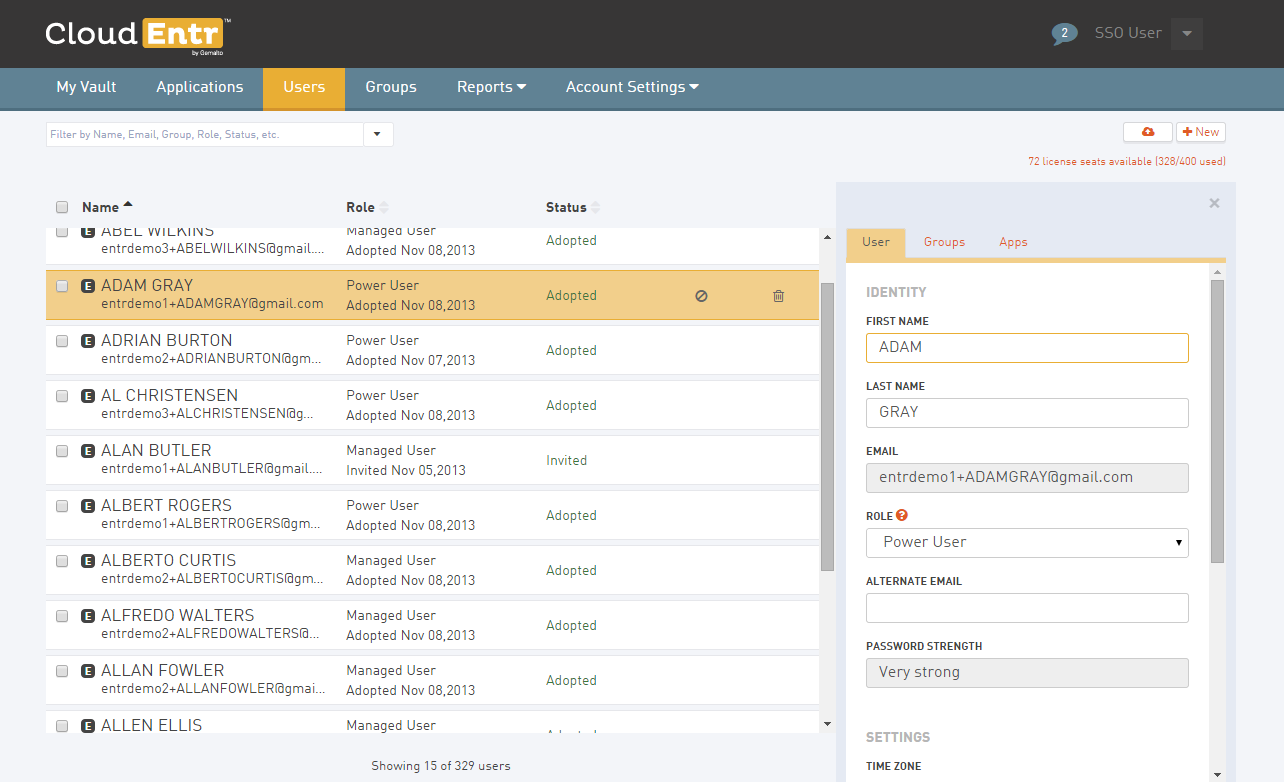This screenshot has height=782, width=1284.
Task: Click the Alternate Email input field
Action: click(1026, 608)
